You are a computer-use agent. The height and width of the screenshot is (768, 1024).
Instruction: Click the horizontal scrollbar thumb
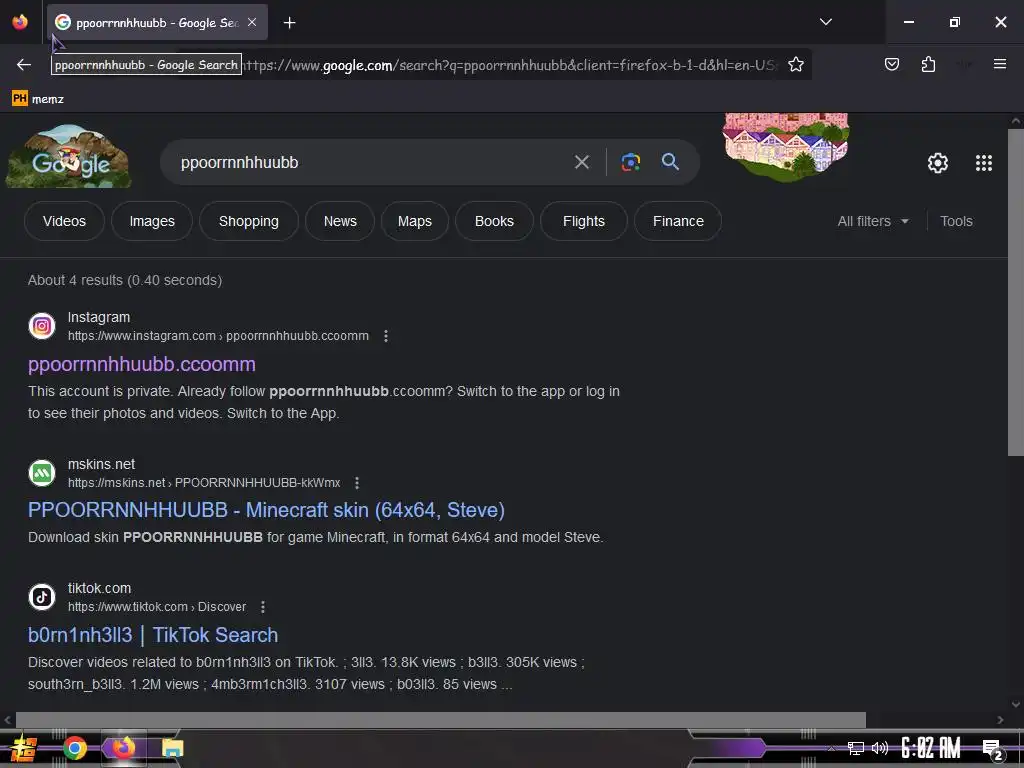click(x=441, y=720)
